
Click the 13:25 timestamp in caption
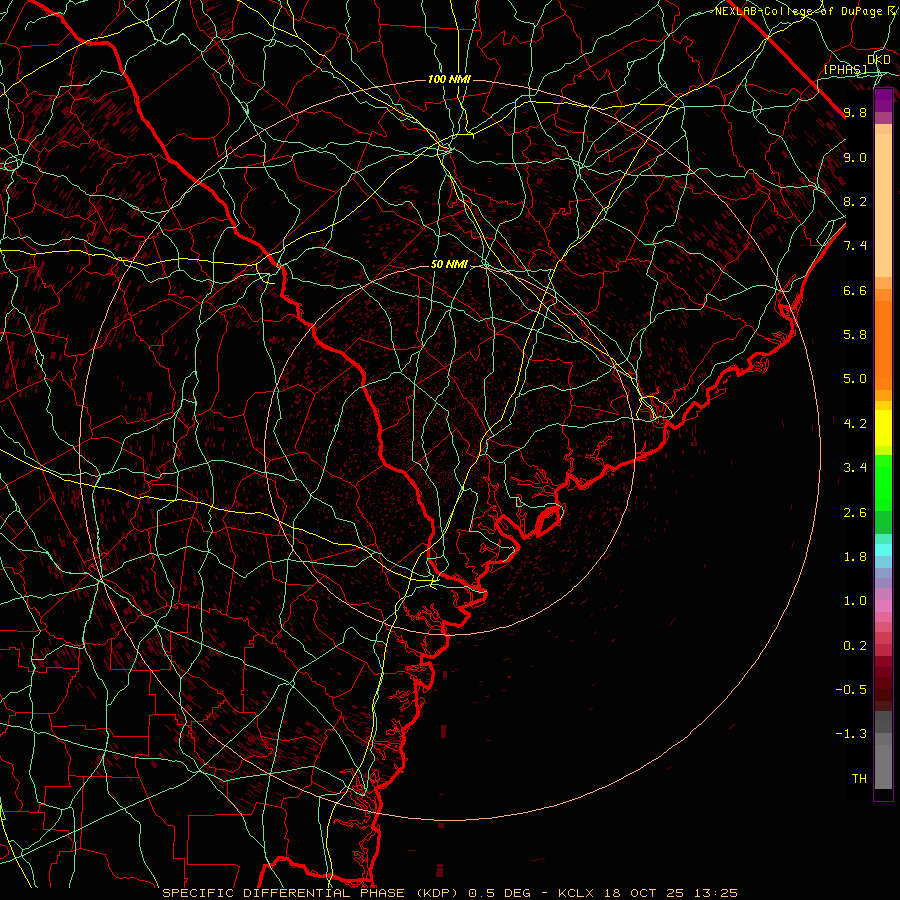pos(715,893)
